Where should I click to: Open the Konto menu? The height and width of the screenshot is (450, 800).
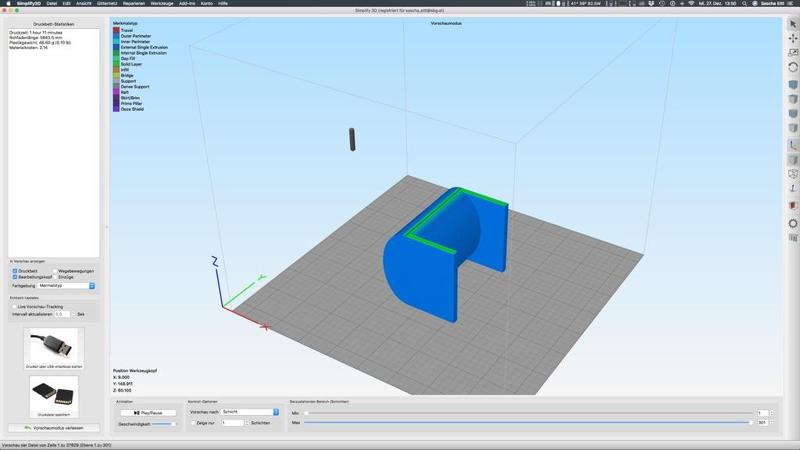[207, 3]
